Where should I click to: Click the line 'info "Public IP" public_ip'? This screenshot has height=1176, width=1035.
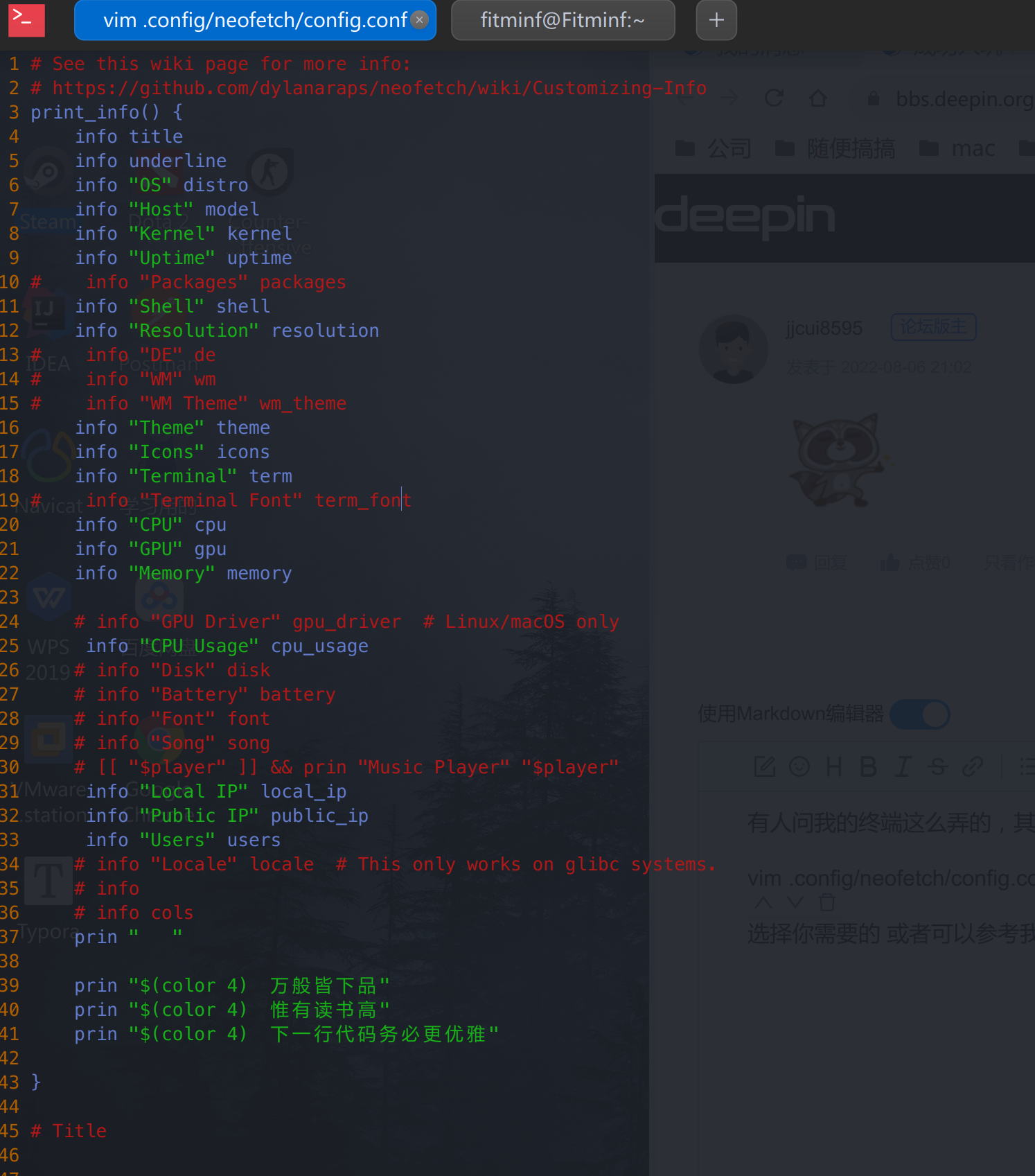[227, 816]
